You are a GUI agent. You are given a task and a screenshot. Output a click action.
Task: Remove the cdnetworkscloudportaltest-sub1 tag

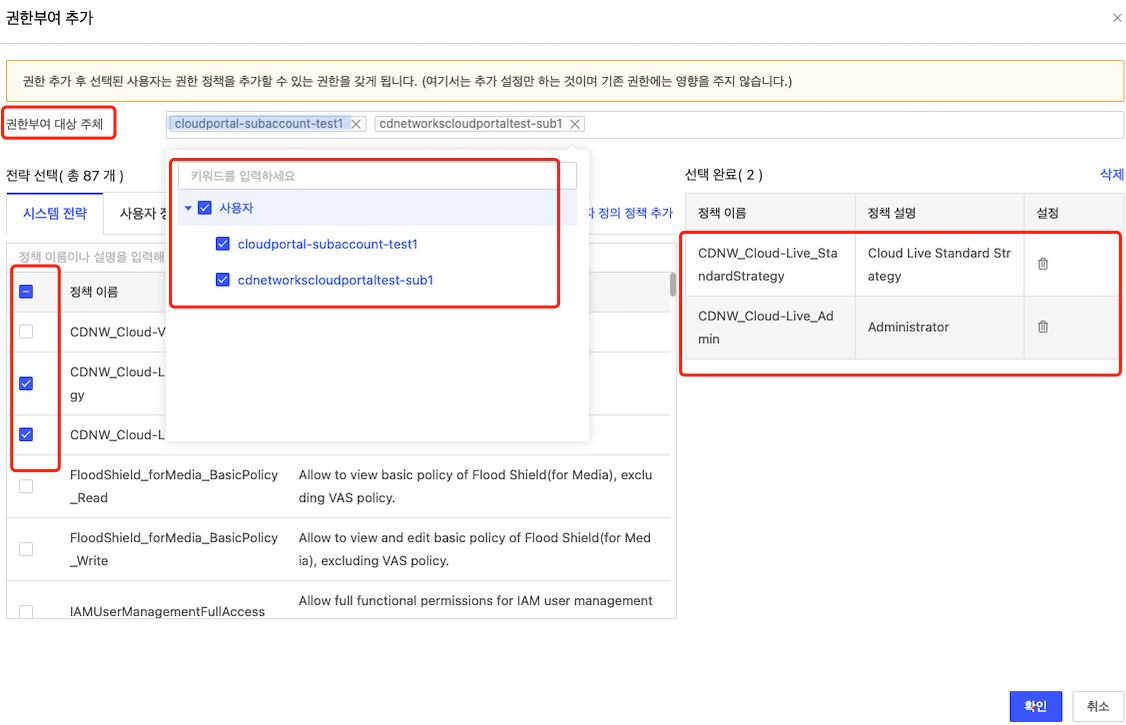(575, 124)
